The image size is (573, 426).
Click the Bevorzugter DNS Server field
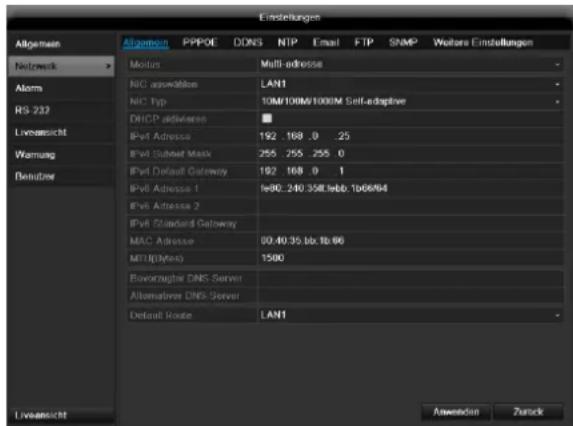point(410,278)
